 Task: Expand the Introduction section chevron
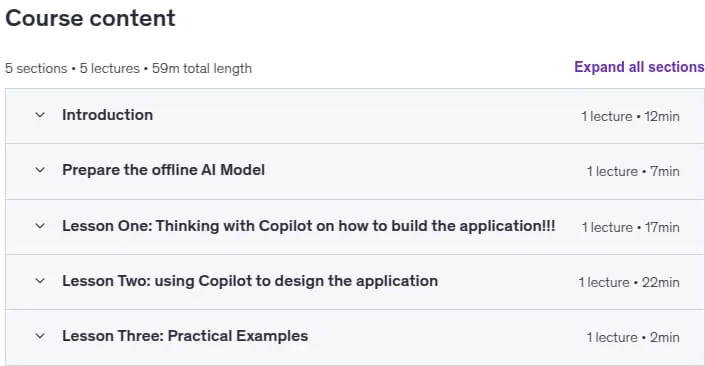(x=40, y=115)
